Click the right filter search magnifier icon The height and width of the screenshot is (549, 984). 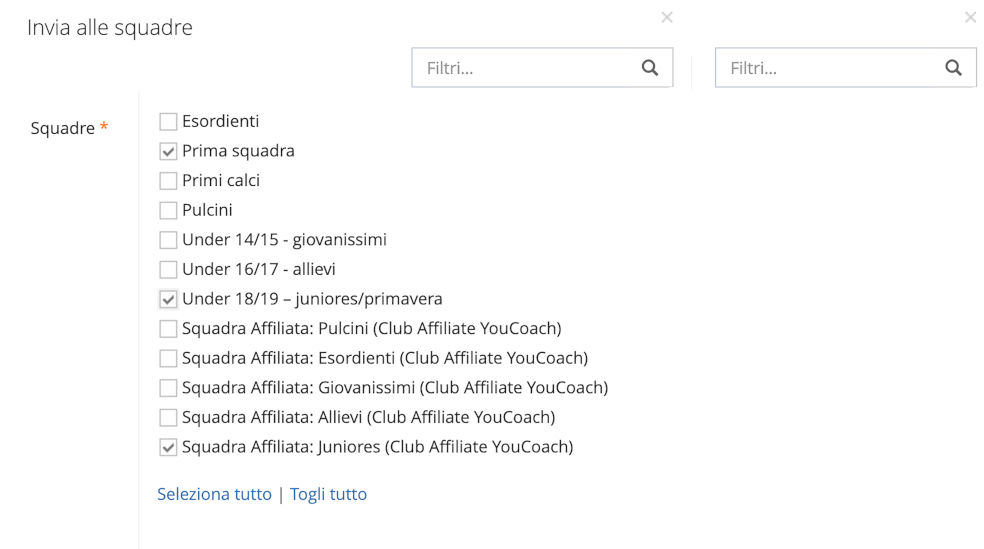click(953, 68)
